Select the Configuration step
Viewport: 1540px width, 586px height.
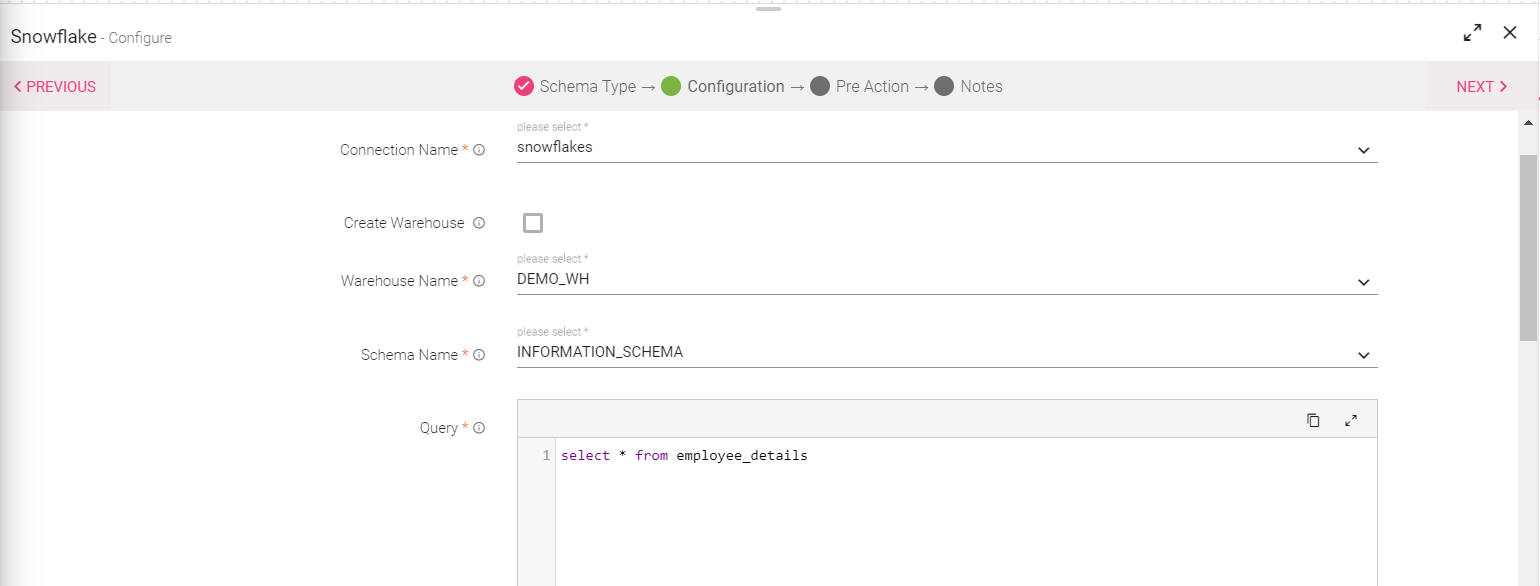tap(723, 86)
